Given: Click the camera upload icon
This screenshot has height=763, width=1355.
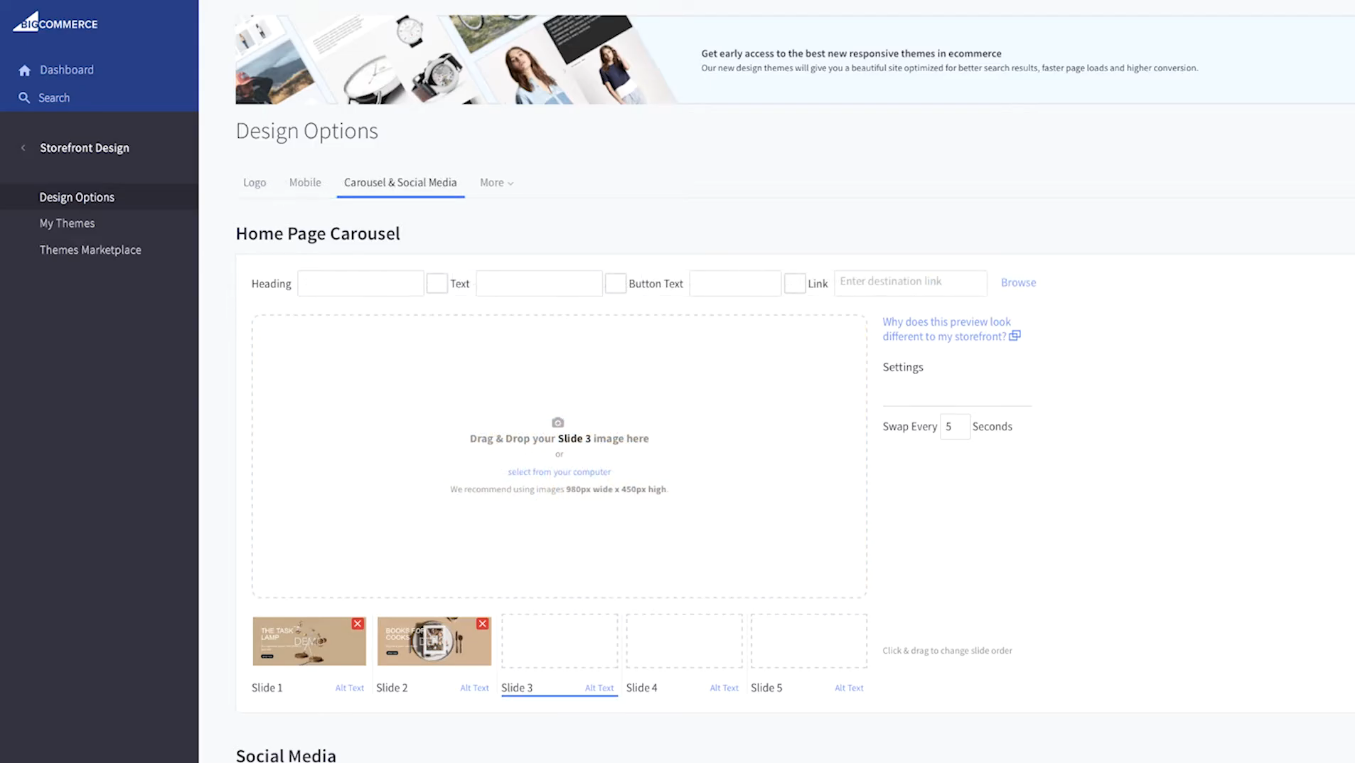Looking at the screenshot, I should tap(558, 423).
